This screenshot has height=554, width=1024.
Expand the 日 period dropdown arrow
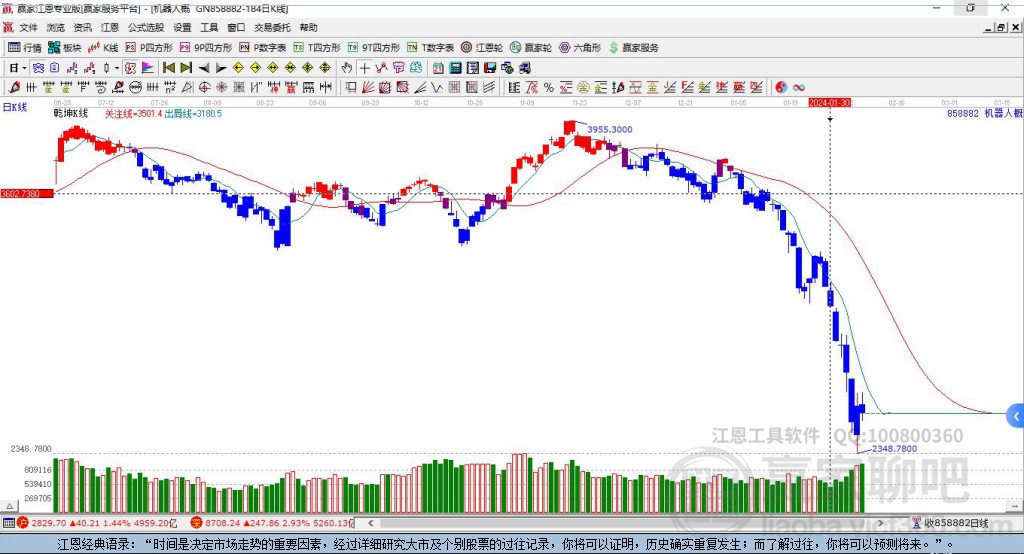[x=24, y=68]
